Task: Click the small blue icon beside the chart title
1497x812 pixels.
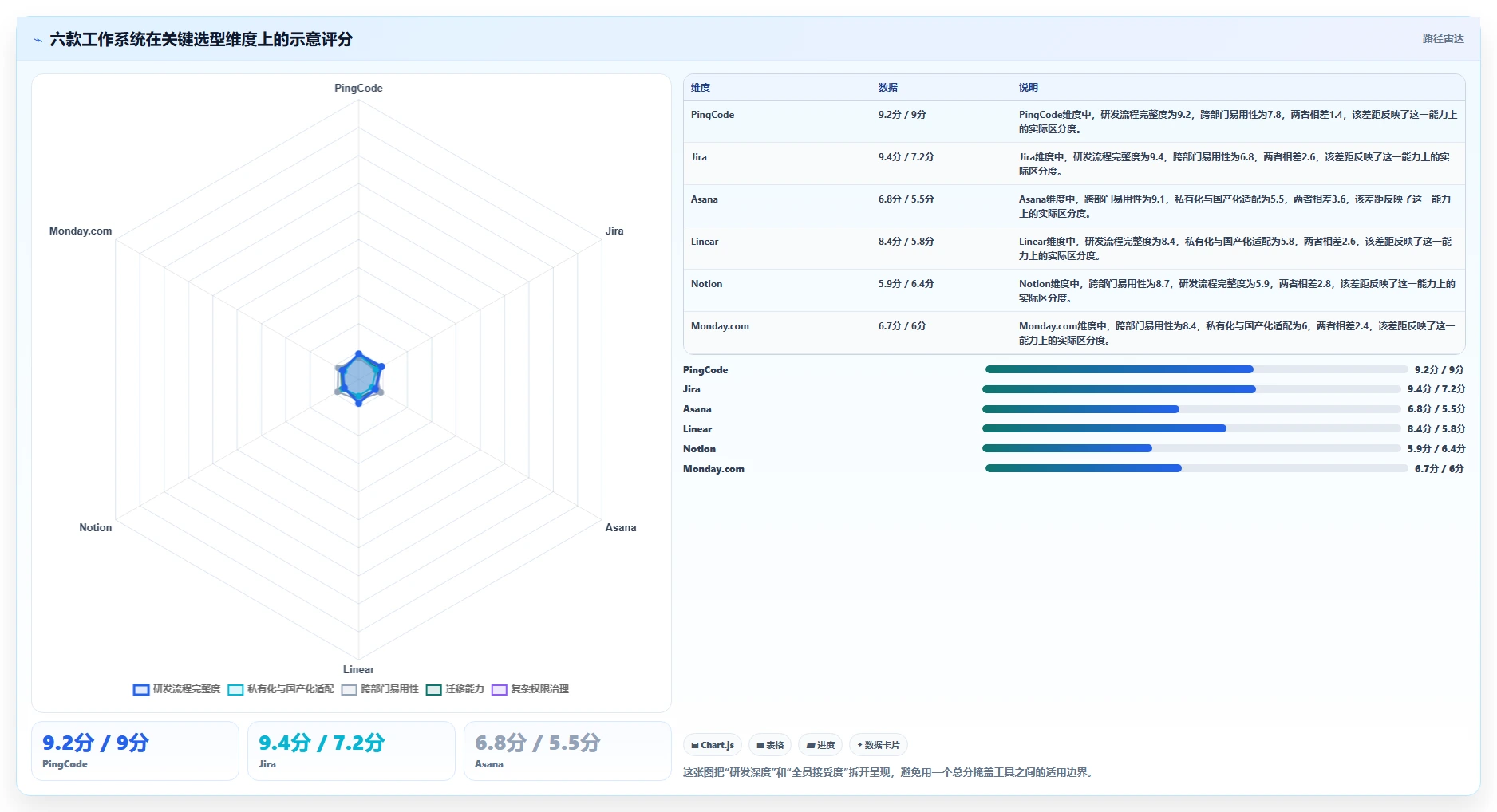Action: [38, 40]
